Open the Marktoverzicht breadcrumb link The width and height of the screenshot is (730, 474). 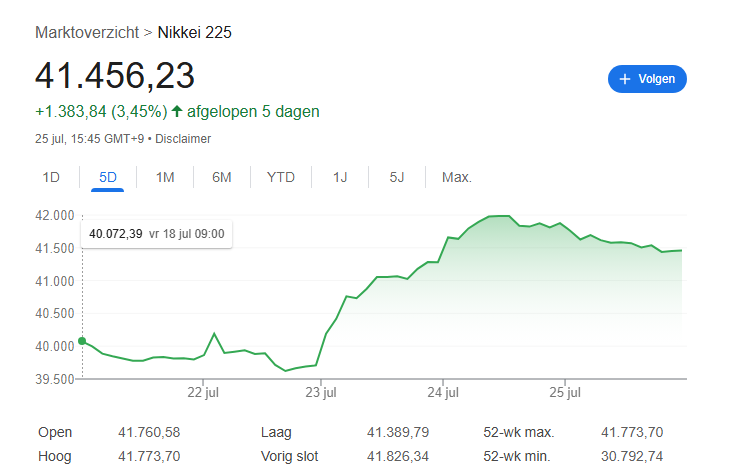(x=87, y=32)
